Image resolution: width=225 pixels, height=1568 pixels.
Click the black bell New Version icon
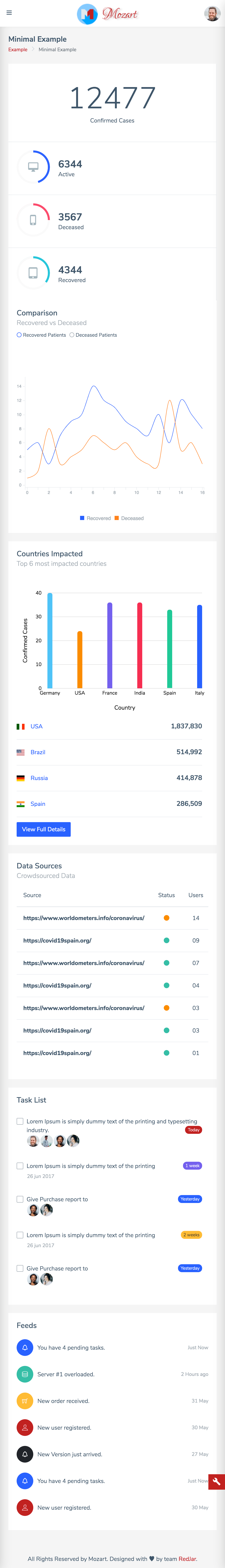tap(25, 1454)
